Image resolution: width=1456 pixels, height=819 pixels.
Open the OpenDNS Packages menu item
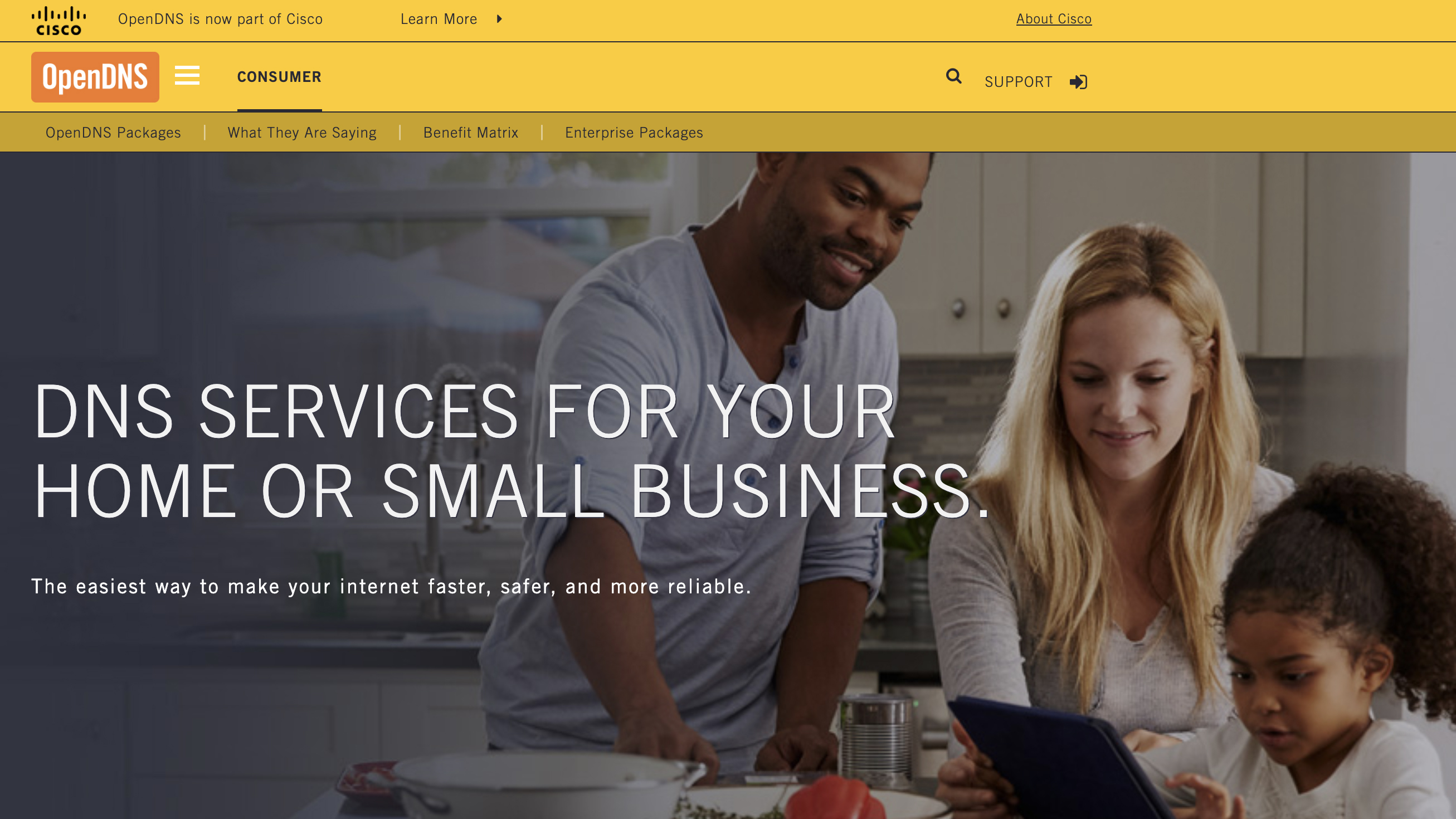(x=113, y=132)
